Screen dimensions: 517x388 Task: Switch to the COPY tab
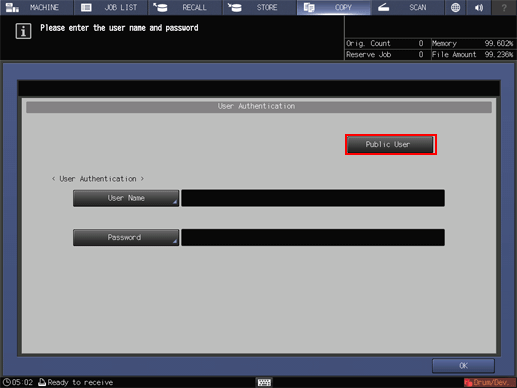334,7
